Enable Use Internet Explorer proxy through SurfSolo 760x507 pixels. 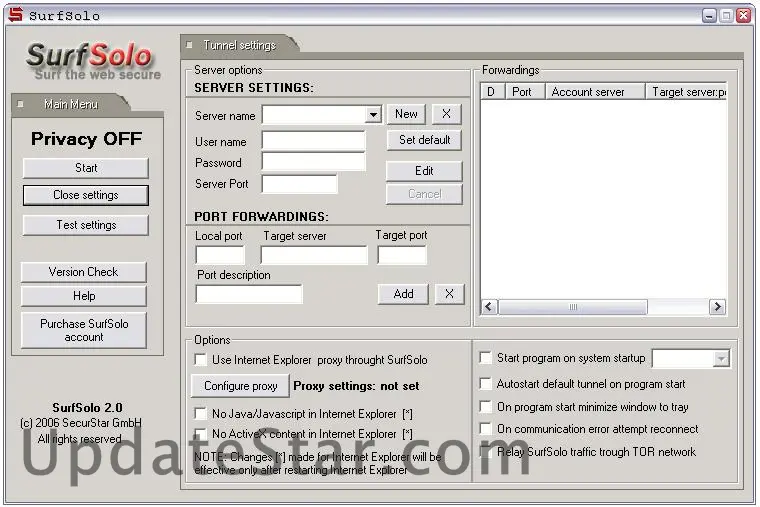[x=200, y=360]
